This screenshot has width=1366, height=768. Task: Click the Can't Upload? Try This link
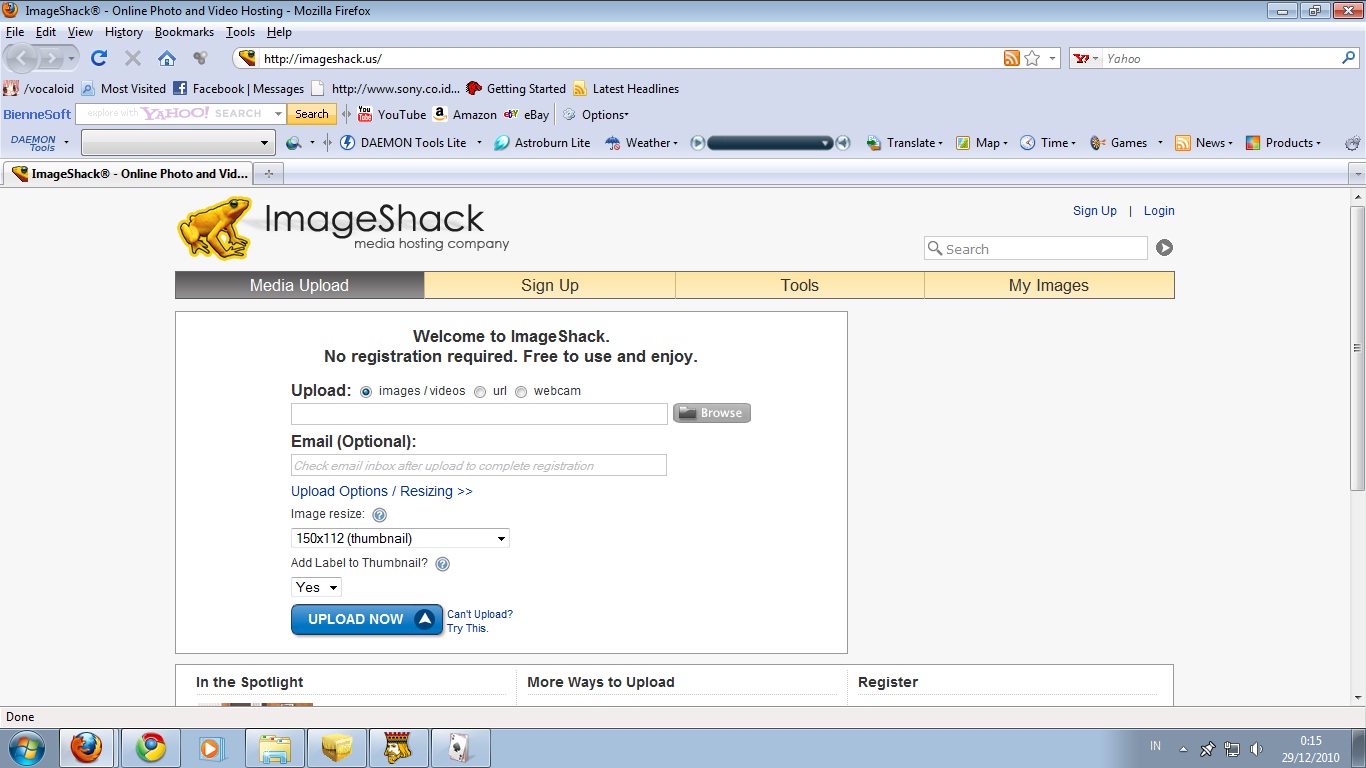coord(480,621)
